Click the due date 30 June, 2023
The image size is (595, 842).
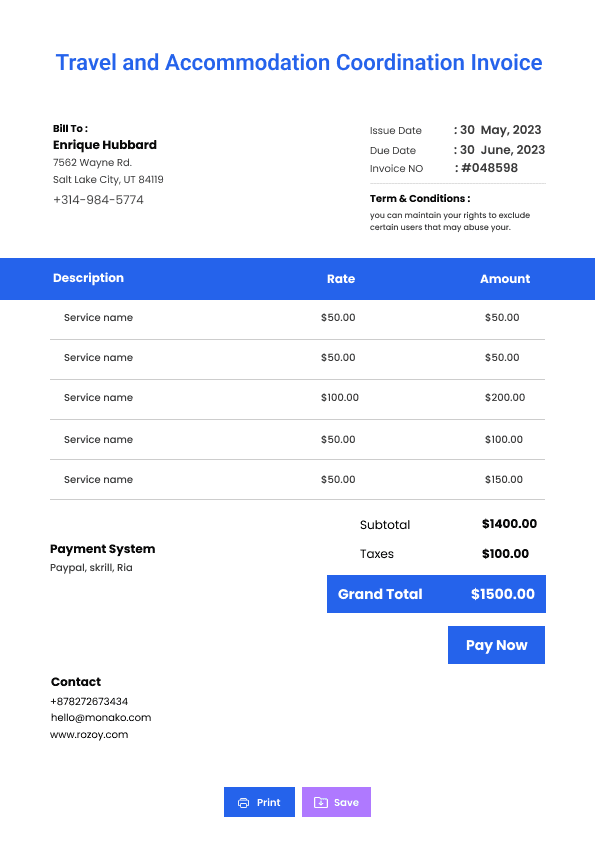click(x=502, y=150)
